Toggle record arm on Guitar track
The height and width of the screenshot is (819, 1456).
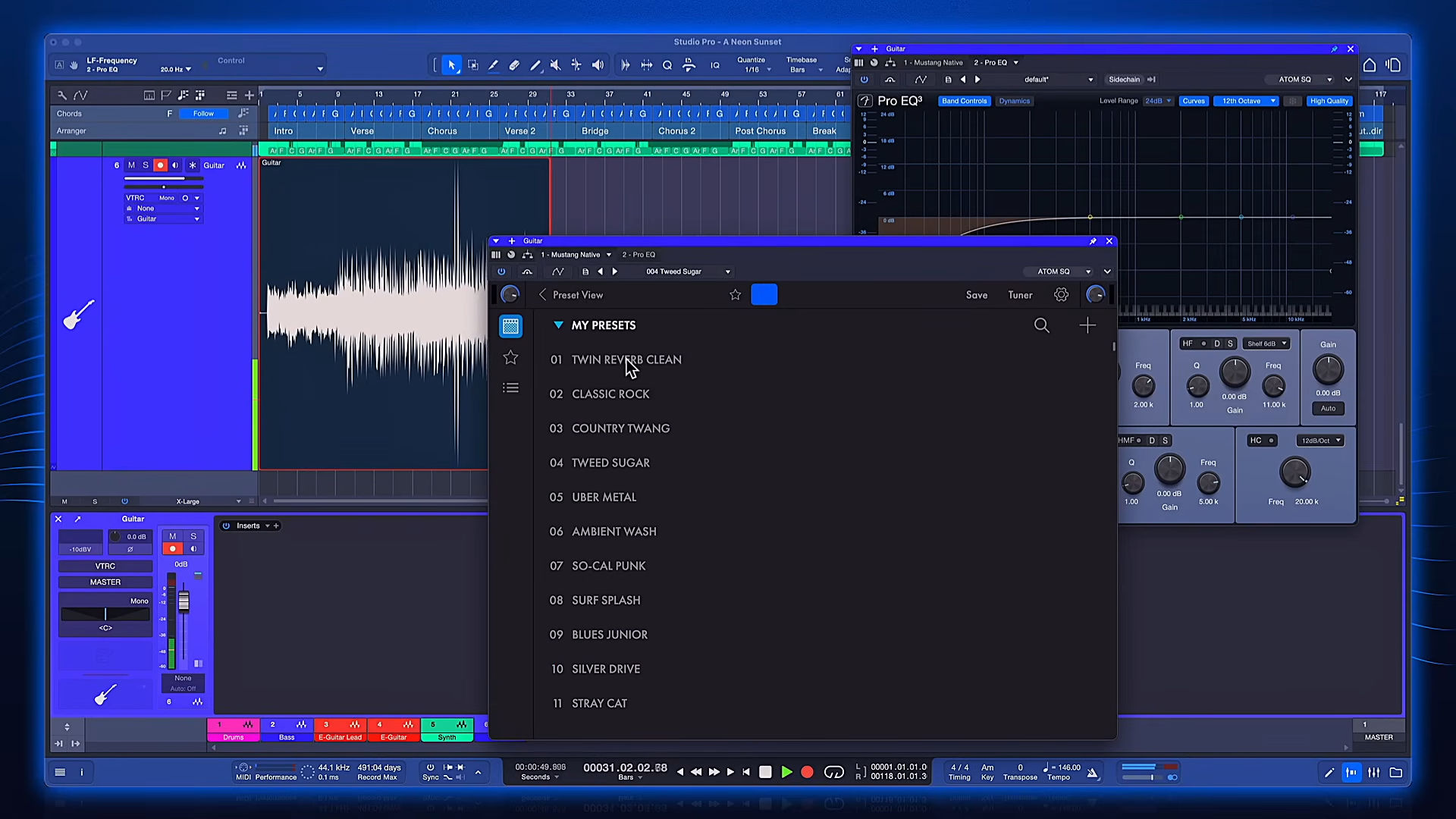point(160,165)
